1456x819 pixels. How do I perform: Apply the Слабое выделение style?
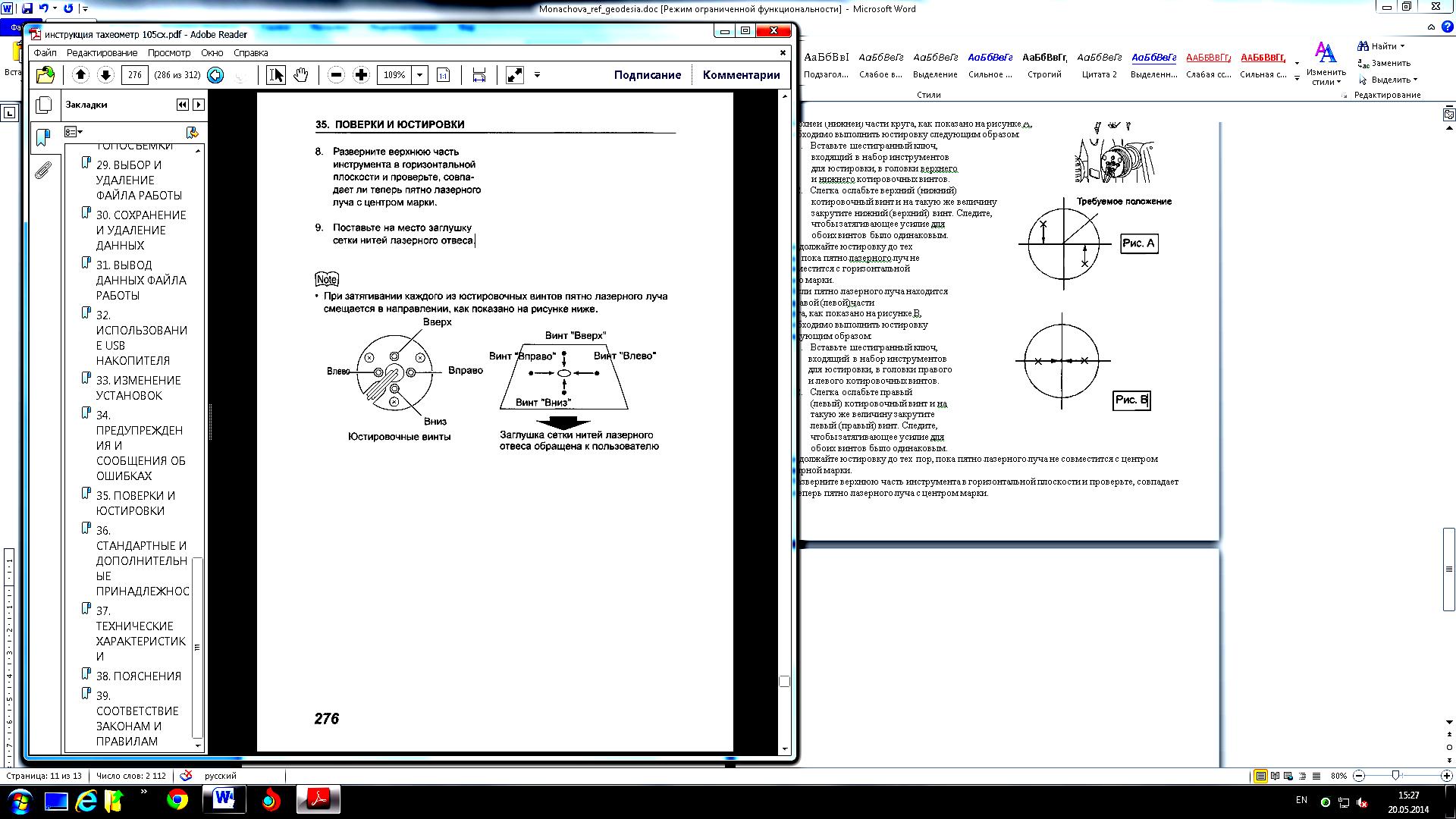pyautogui.click(x=880, y=65)
